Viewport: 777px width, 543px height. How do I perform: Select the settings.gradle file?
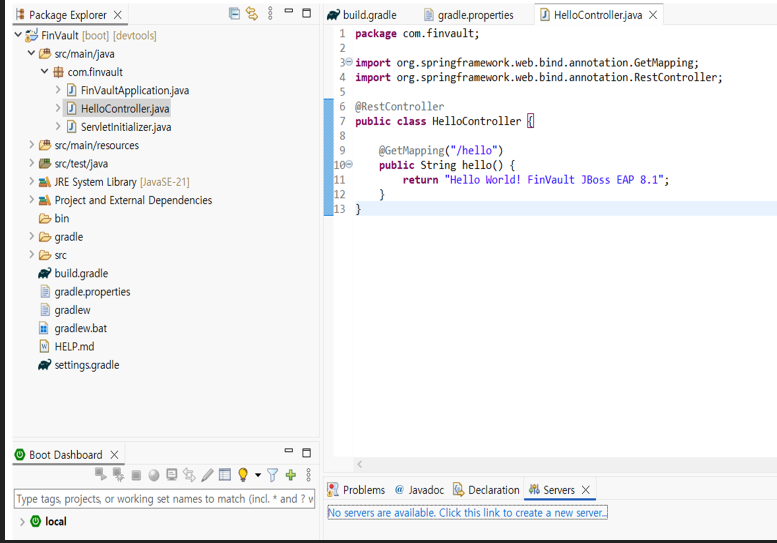coord(79,365)
